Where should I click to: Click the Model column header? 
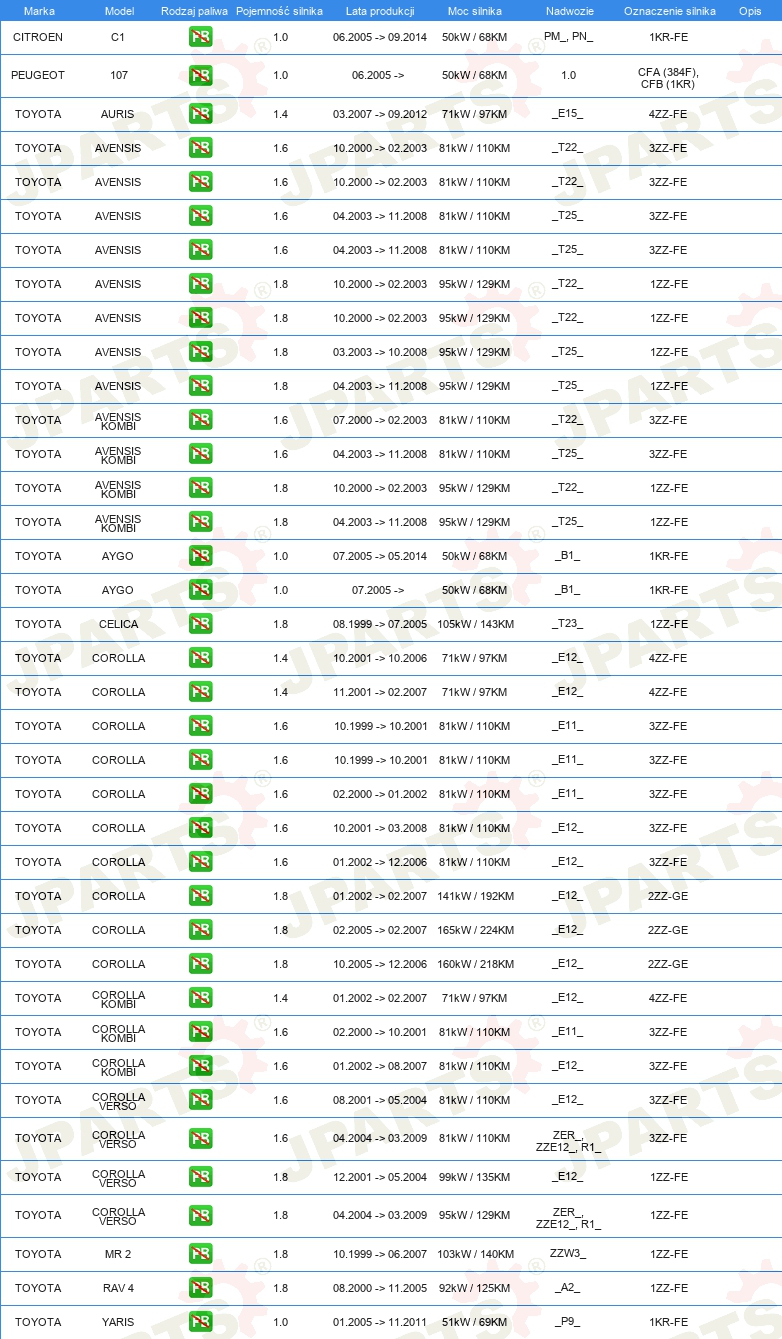(x=119, y=11)
